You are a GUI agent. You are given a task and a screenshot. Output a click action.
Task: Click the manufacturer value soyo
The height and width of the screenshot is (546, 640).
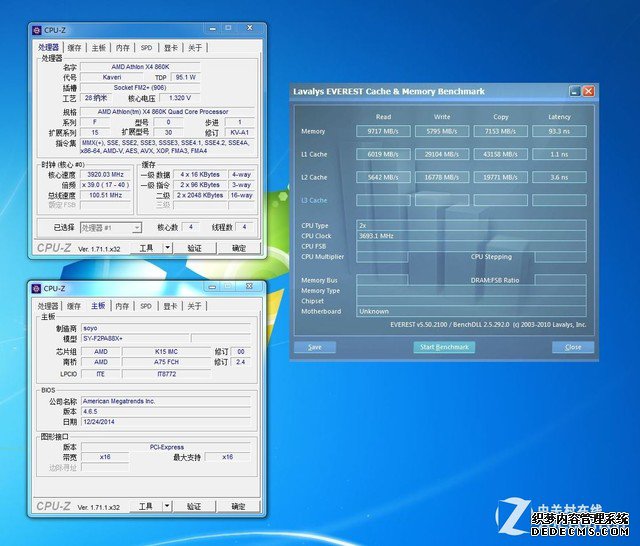point(166,328)
